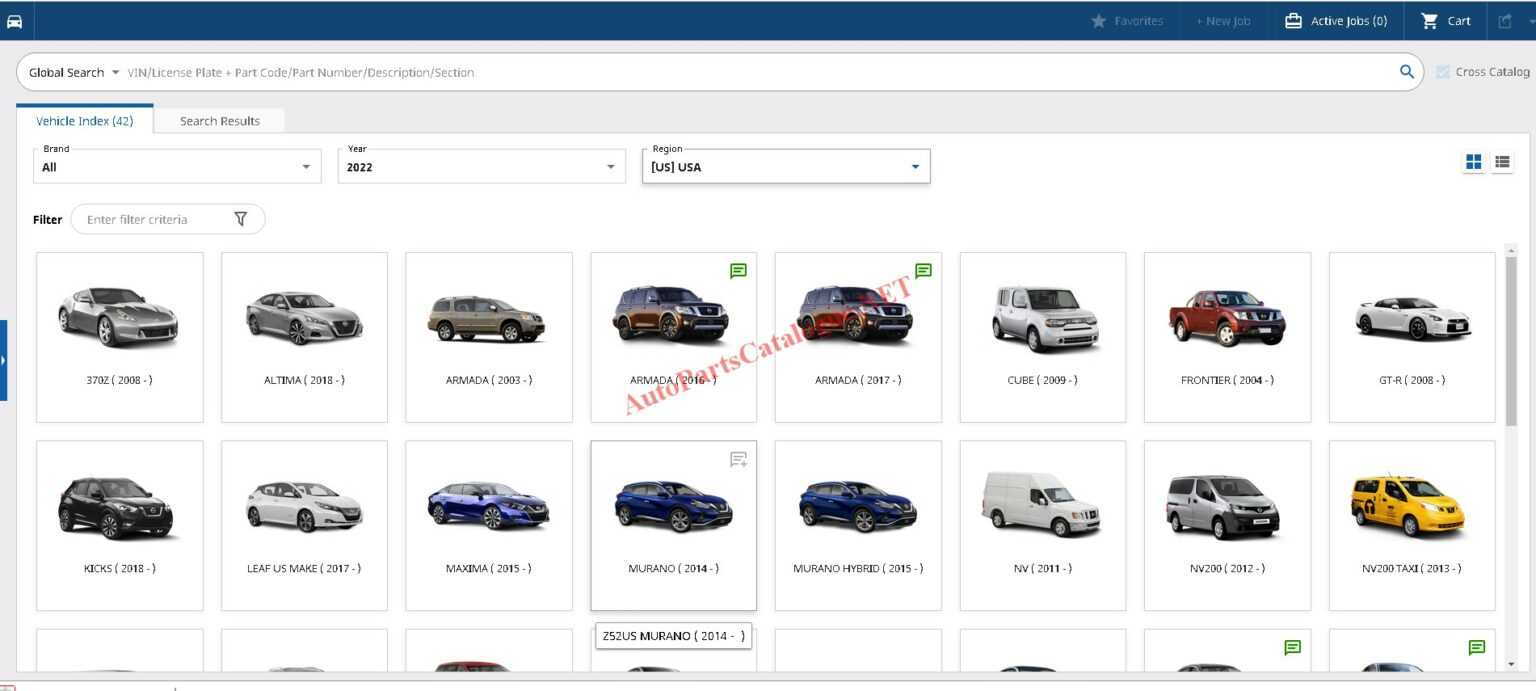Switch to the Search Results tab
Viewport: 1536px width, 691px height.
[x=220, y=121]
